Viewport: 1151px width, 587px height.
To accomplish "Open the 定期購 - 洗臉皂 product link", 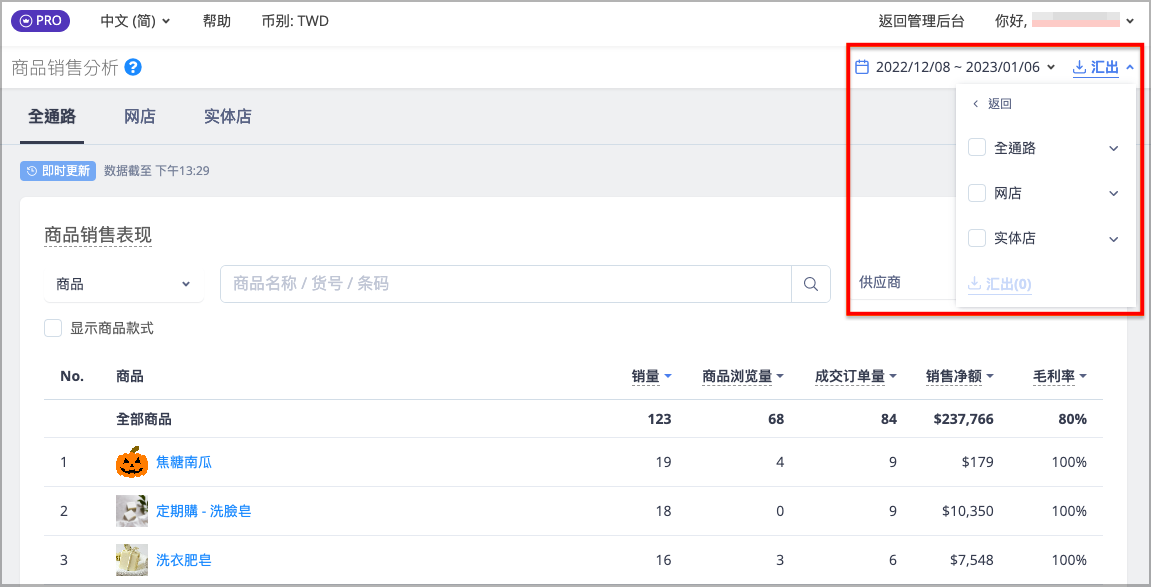I will pyautogui.click(x=203, y=511).
